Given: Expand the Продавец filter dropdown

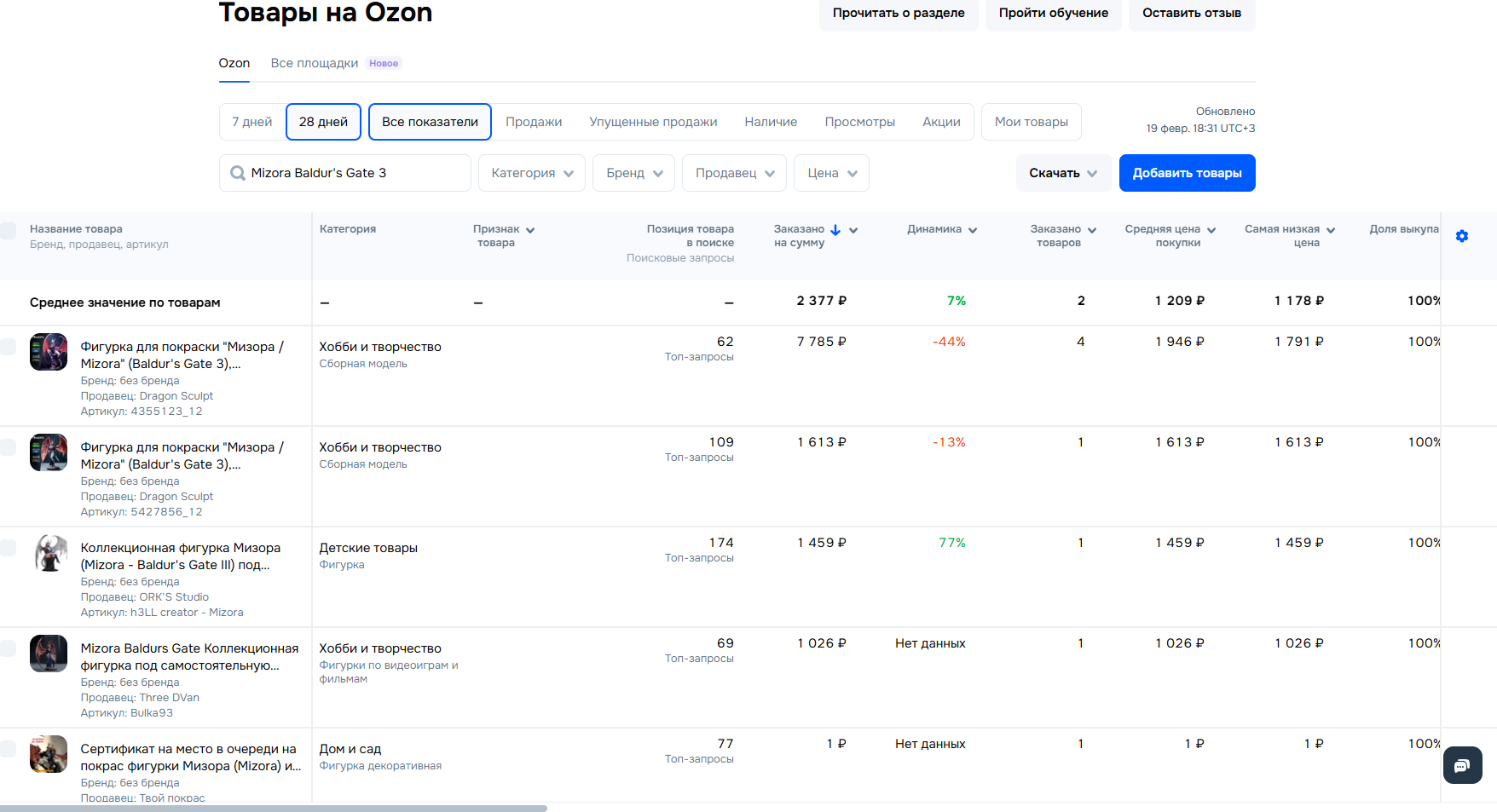Looking at the screenshot, I should (734, 173).
